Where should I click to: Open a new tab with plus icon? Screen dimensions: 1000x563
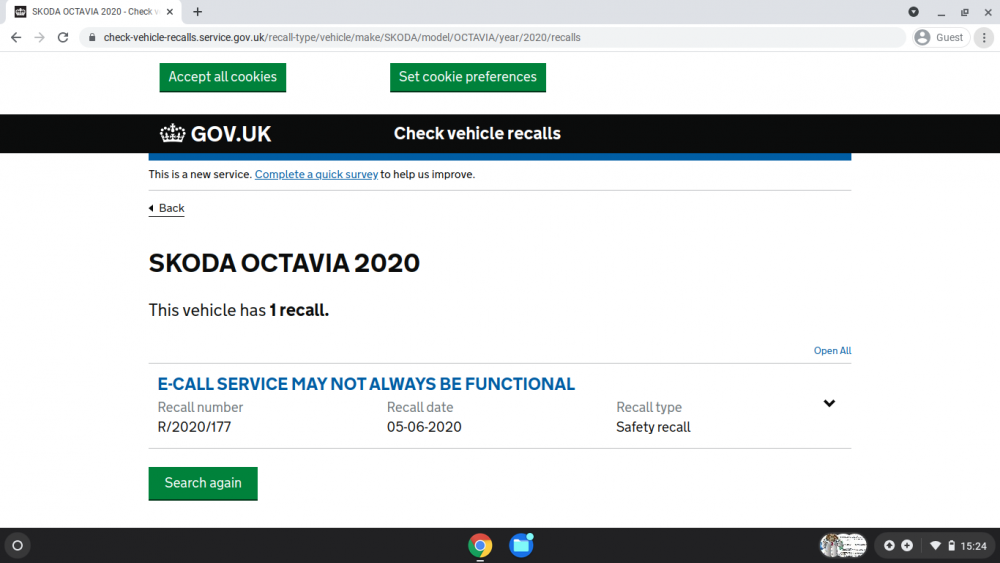[198, 11]
